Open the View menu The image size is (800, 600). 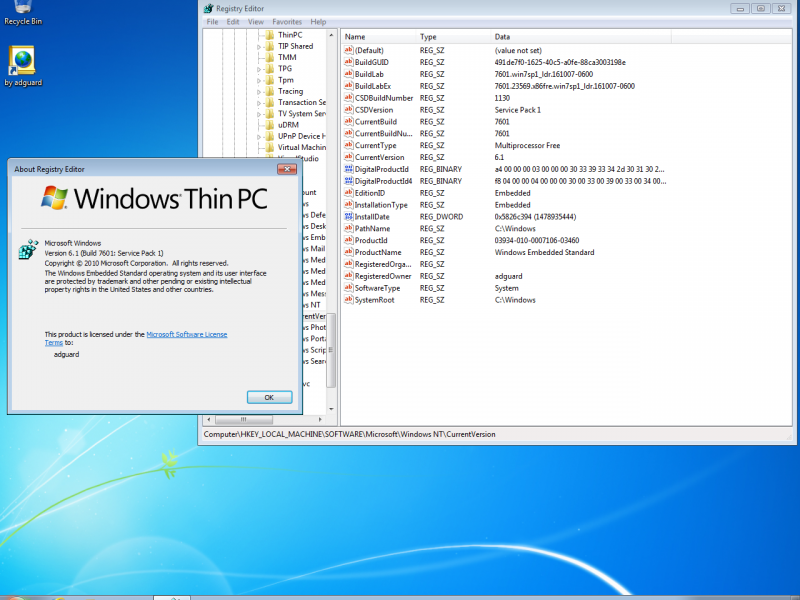pyautogui.click(x=256, y=22)
